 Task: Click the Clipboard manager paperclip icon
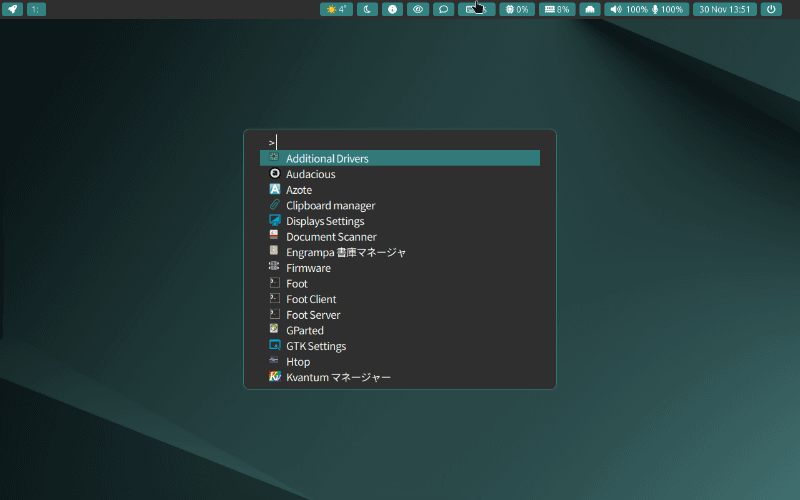274,205
